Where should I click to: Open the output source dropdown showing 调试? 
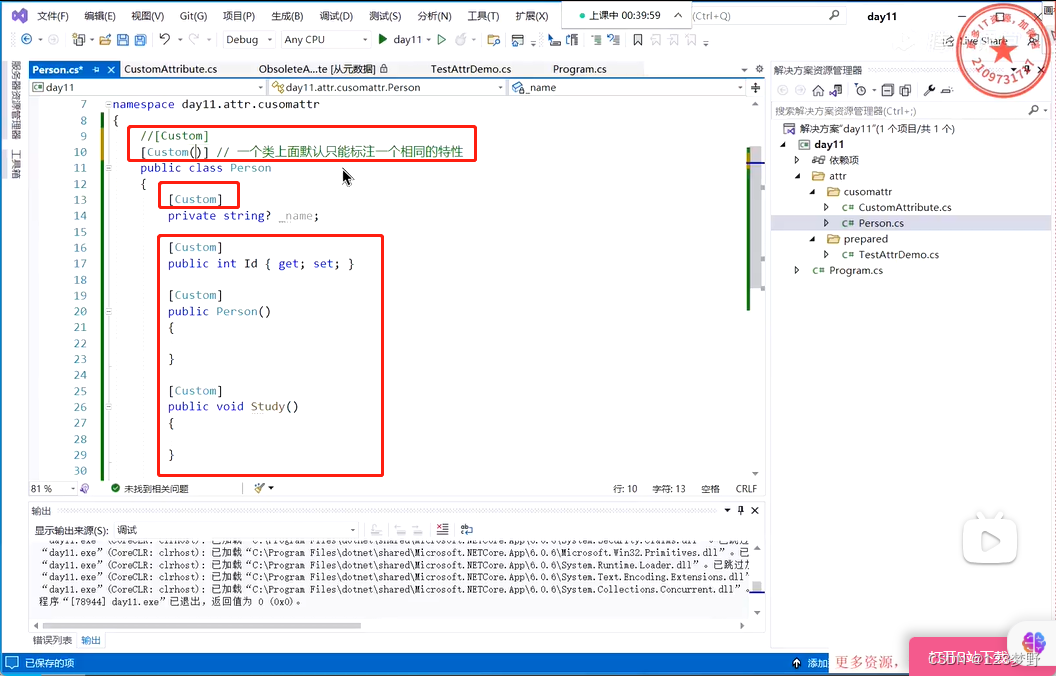(x=236, y=530)
